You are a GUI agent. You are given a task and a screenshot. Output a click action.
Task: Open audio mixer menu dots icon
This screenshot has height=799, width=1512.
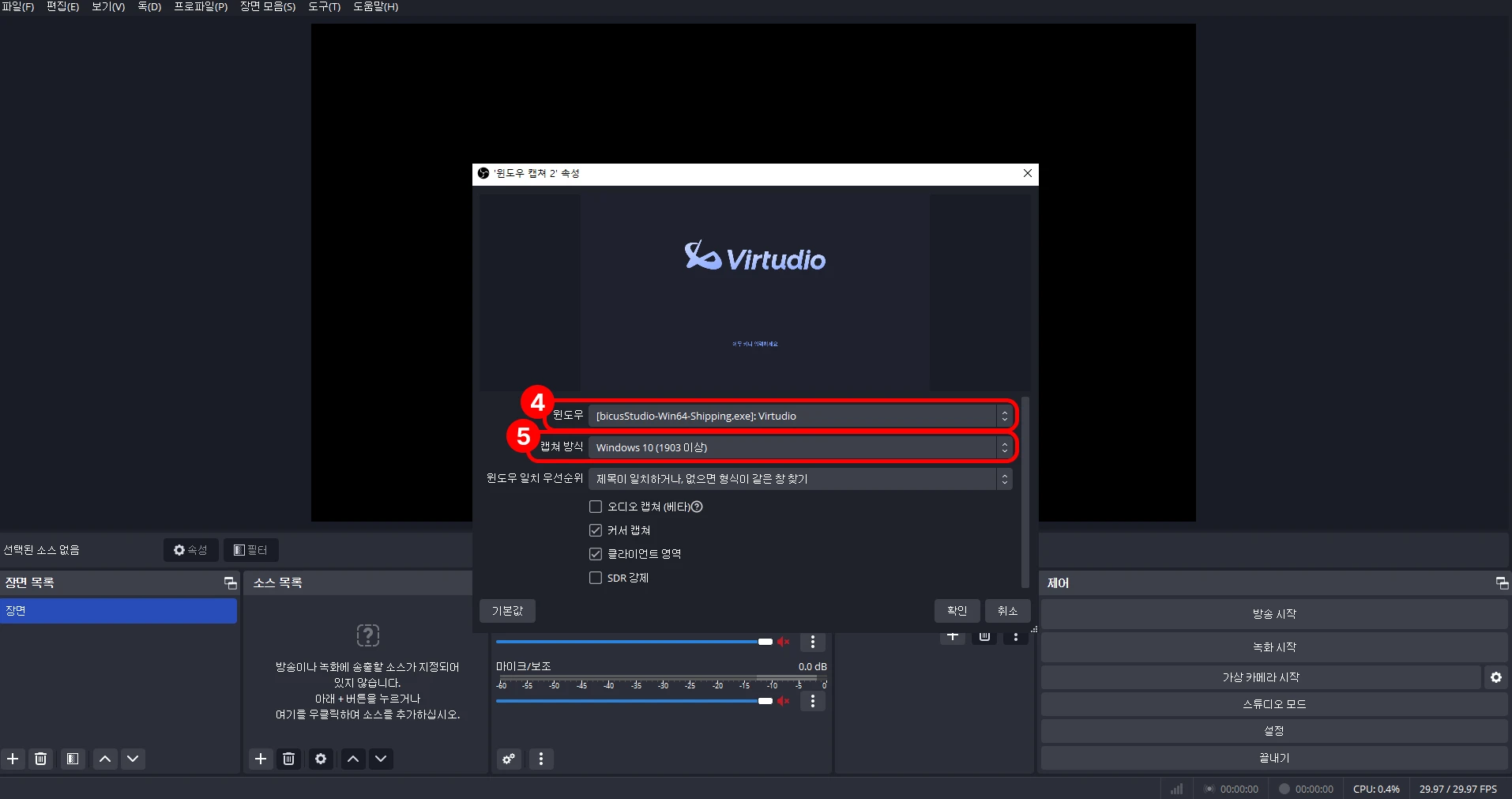pos(541,759)
